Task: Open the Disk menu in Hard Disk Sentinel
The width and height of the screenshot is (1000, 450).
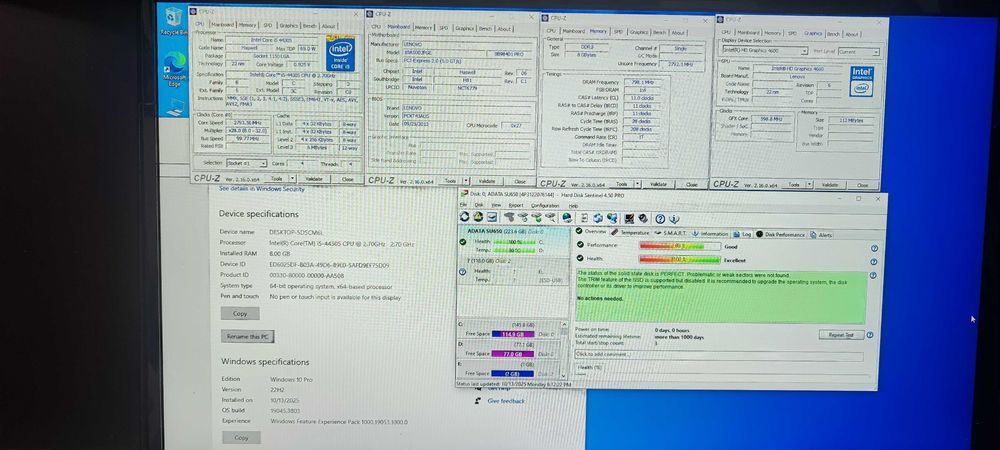Action: (479, 205)
